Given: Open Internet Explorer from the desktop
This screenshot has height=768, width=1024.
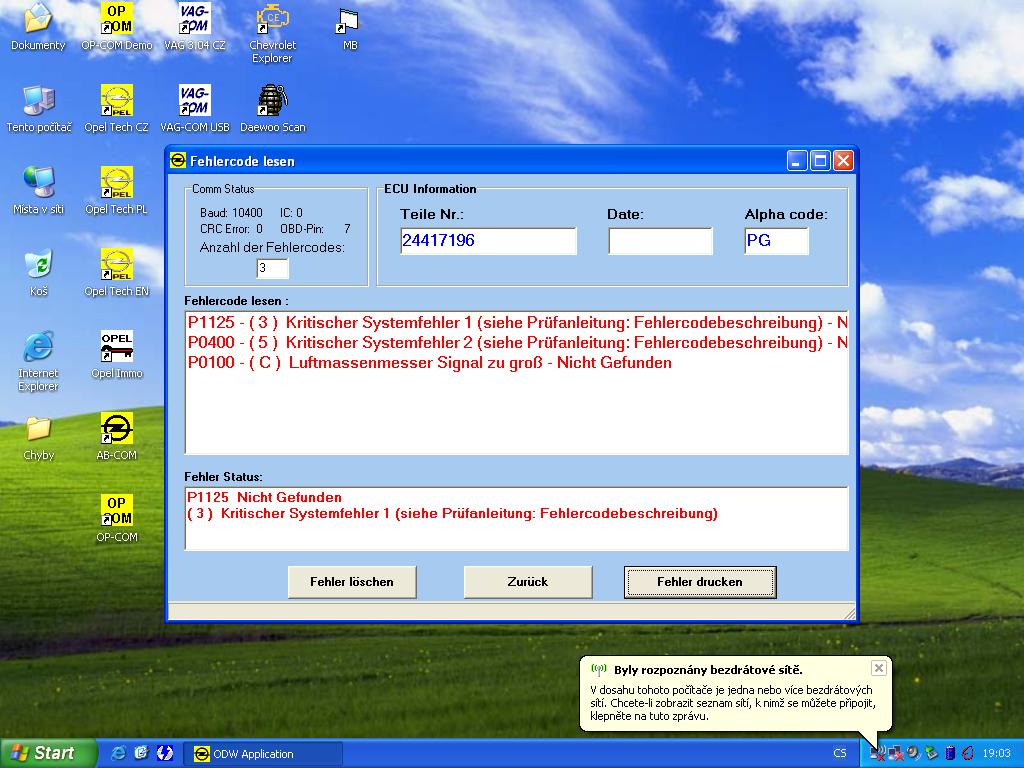Looking at the screenshot, I should pyautogui.click(x=39, y=348).
